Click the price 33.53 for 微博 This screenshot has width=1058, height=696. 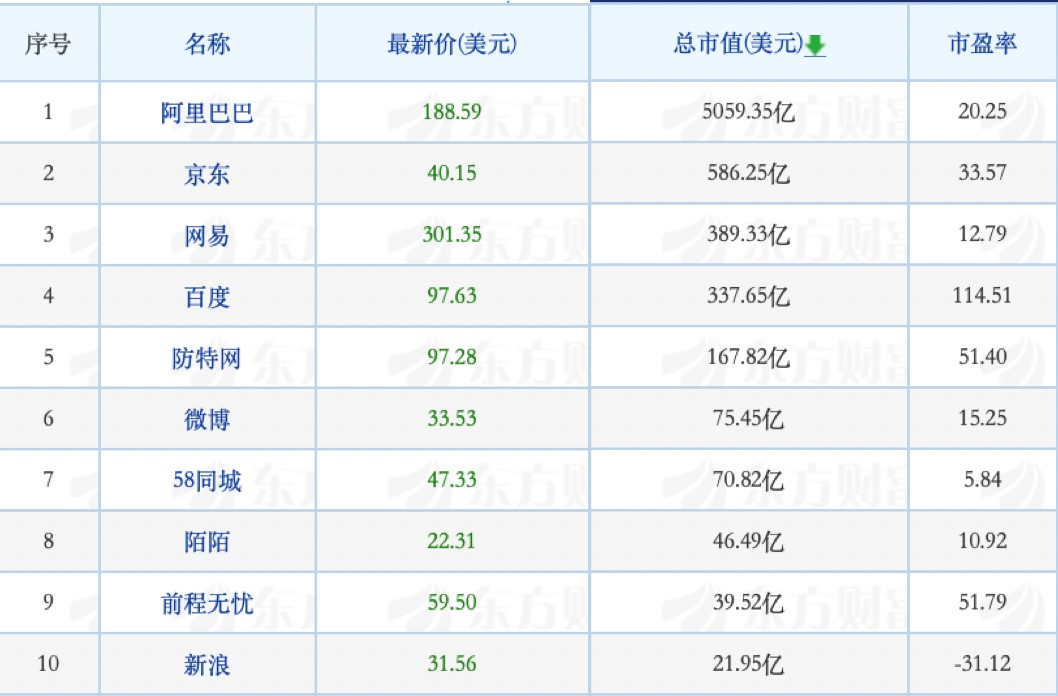[x=452, y=418]
